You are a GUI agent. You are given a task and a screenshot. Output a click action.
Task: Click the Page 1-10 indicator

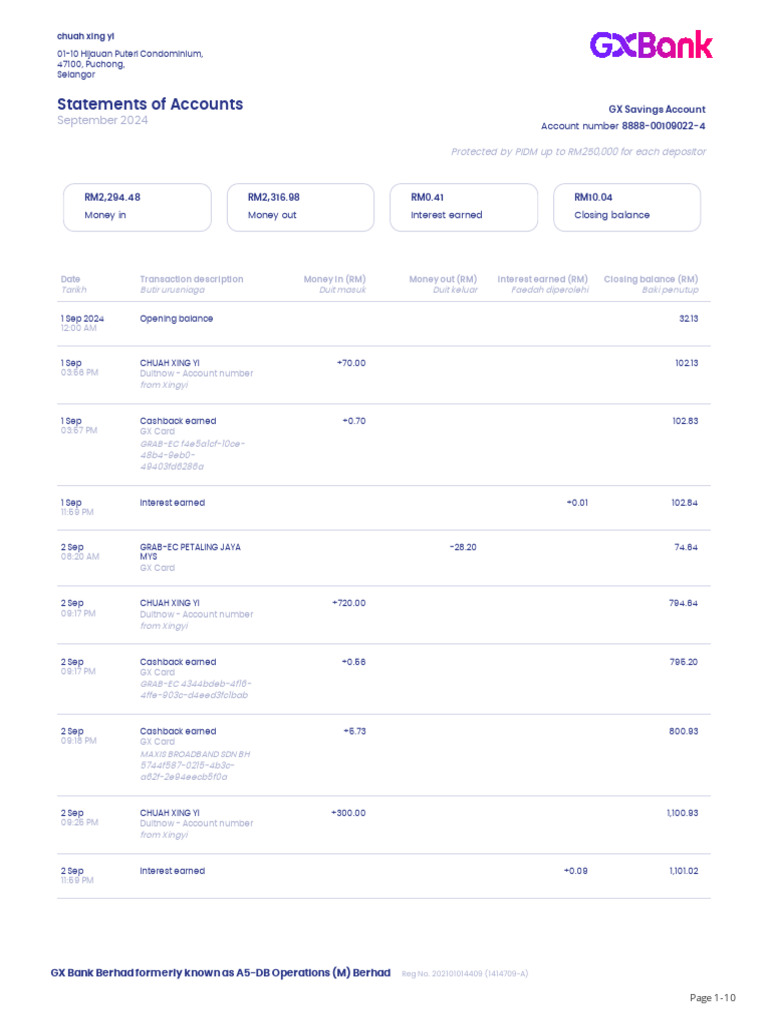(712, 997)
